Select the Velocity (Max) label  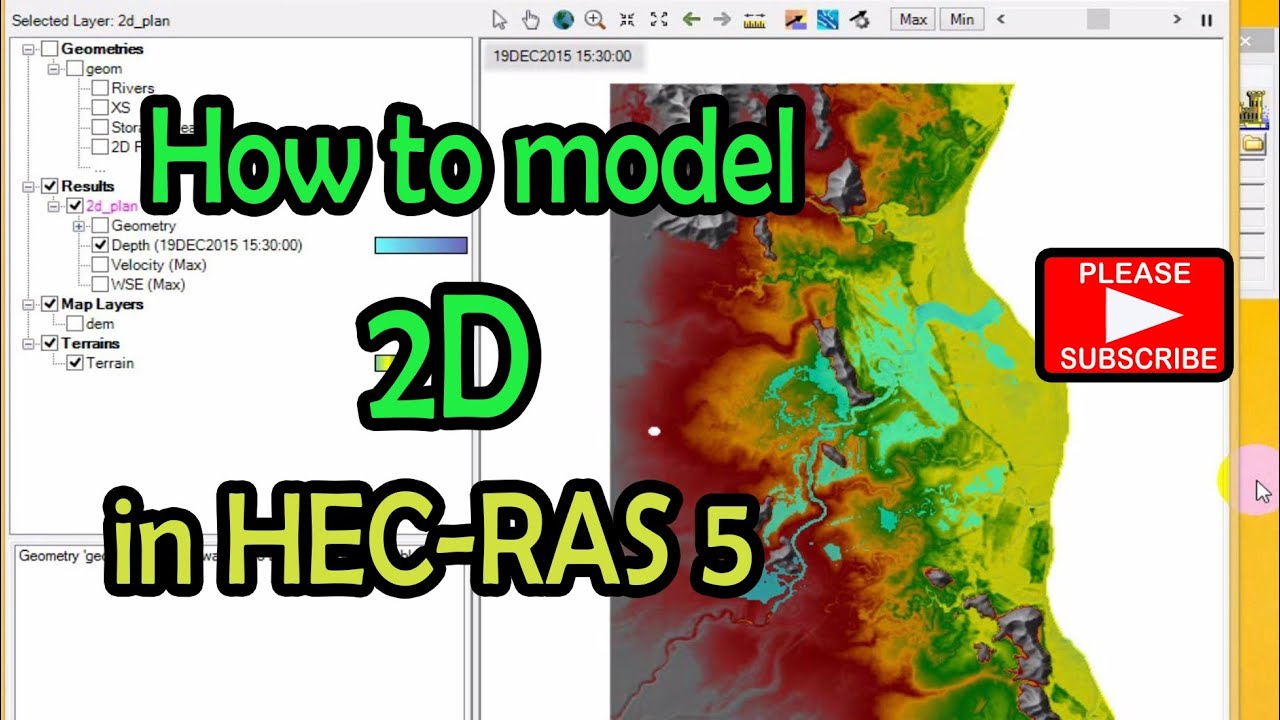coord(159,265)
